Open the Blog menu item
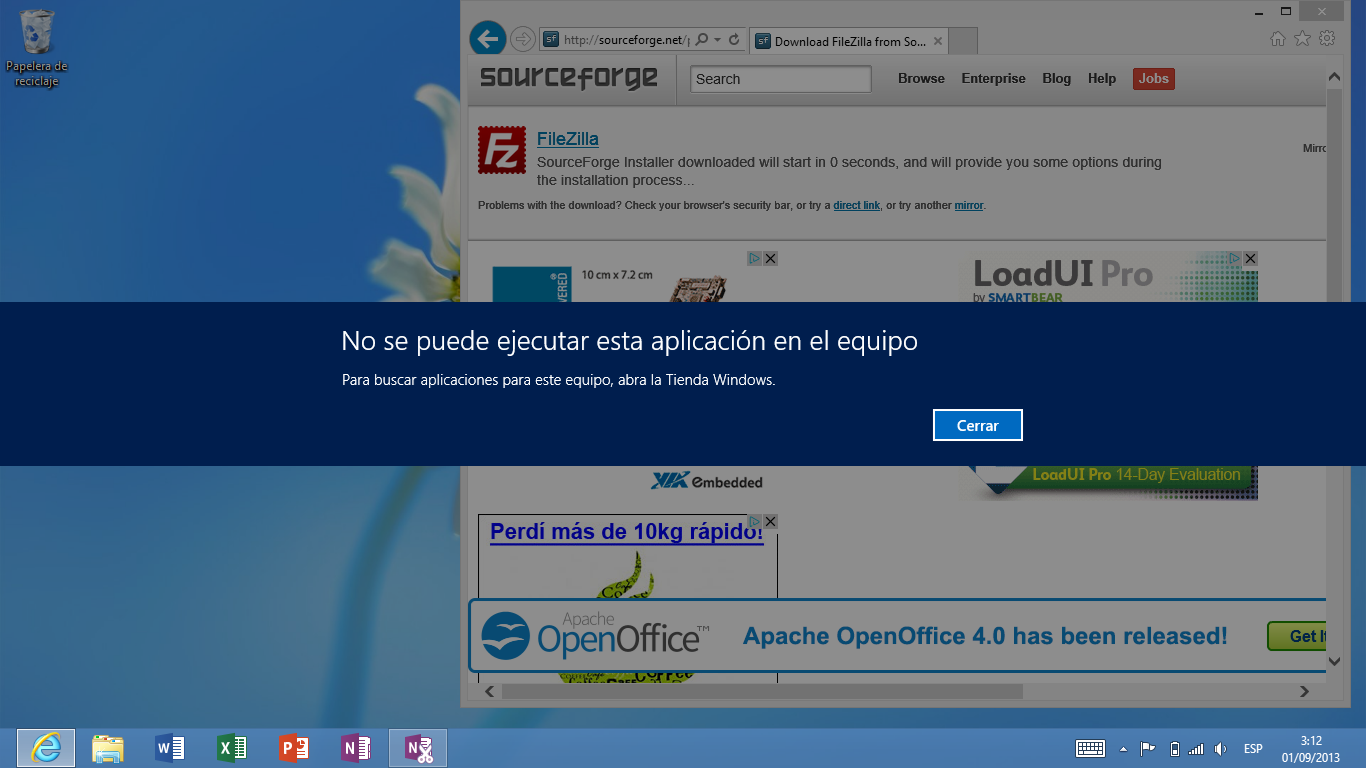Viewport: 1366px width, 768px height. 1056,78
